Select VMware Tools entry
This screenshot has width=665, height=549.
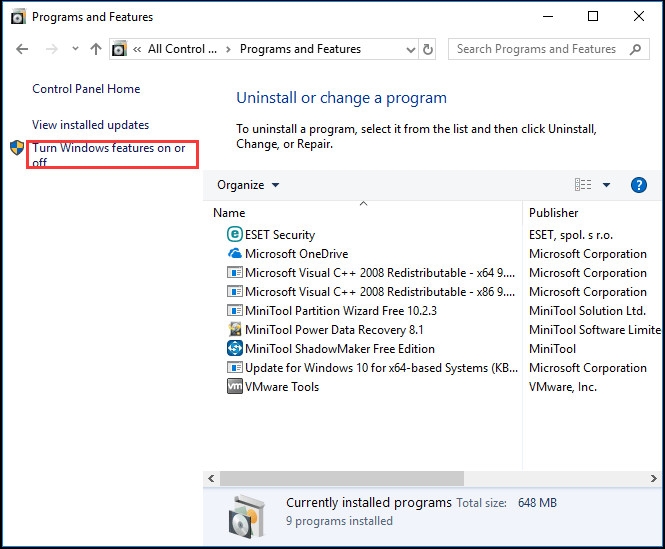pyautogui.click(x=282, y=387)
